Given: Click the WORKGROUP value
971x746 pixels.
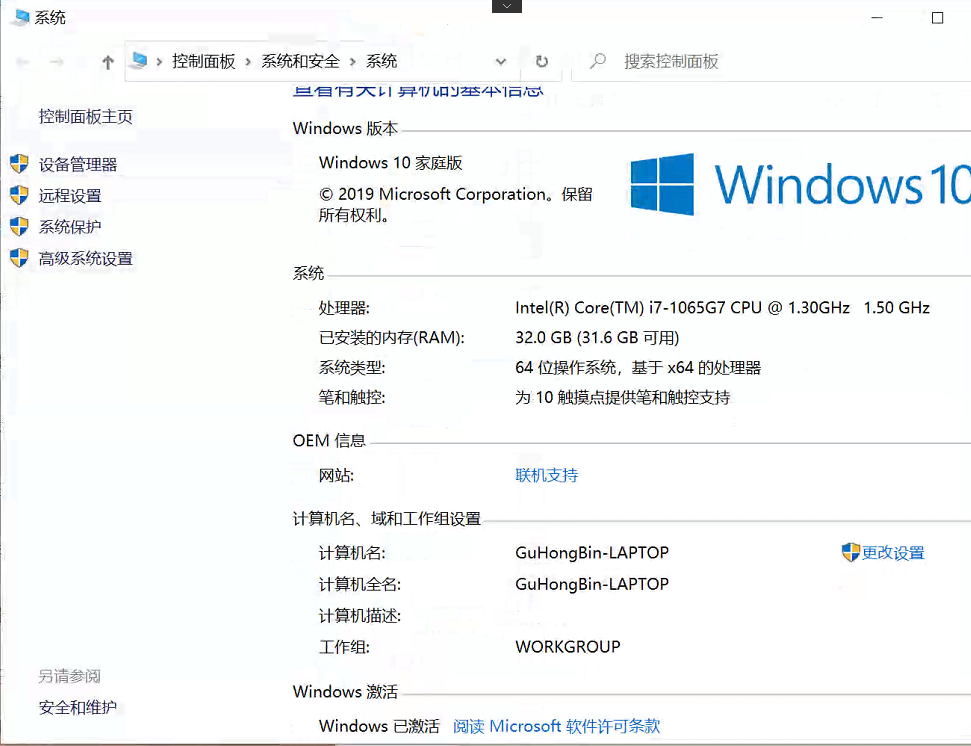Looking at the screenshot, I should pos(568,647).
